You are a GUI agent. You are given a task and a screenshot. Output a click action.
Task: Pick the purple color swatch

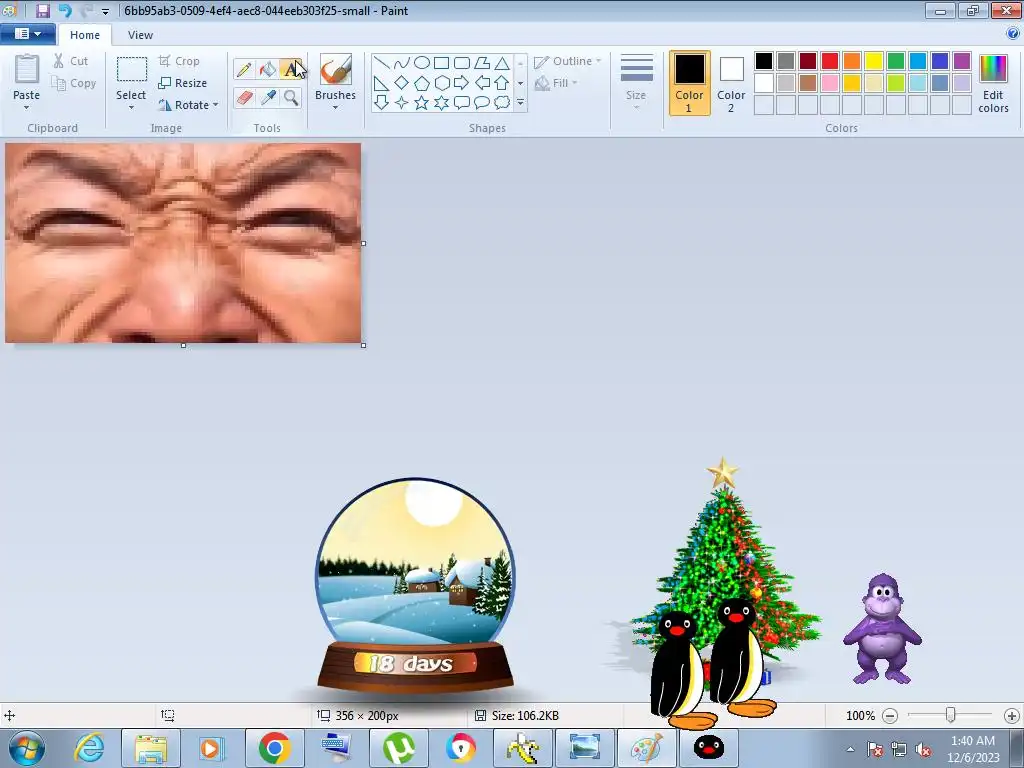coord(961,61)
